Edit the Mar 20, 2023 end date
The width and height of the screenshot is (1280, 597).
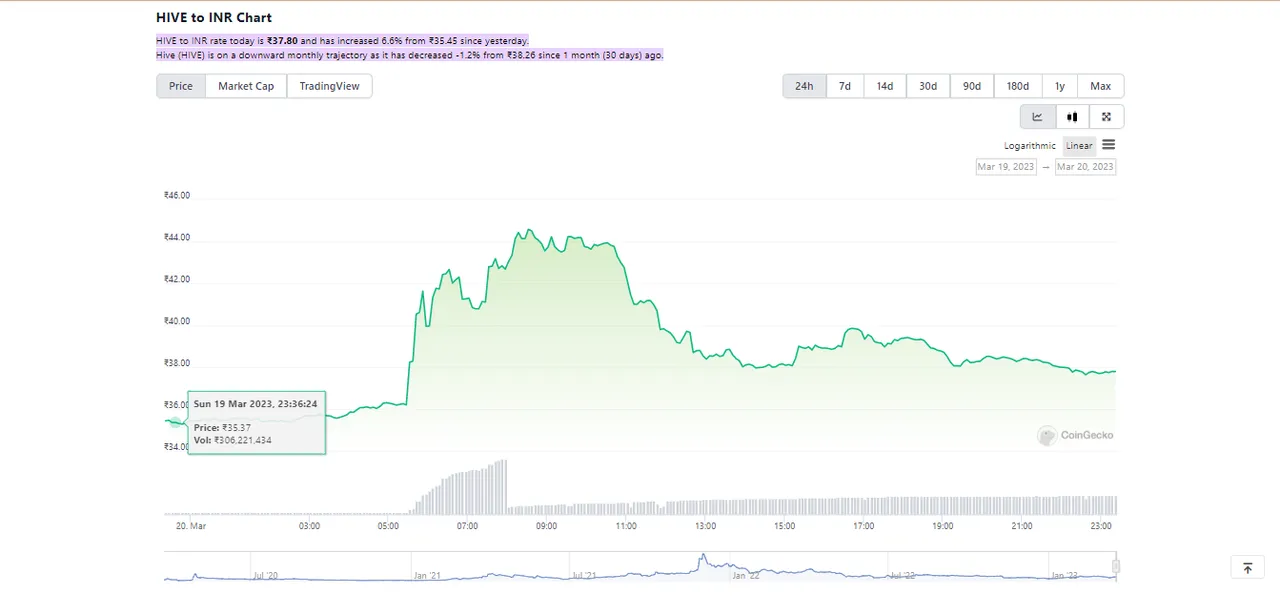click(x=1086, y=167)
